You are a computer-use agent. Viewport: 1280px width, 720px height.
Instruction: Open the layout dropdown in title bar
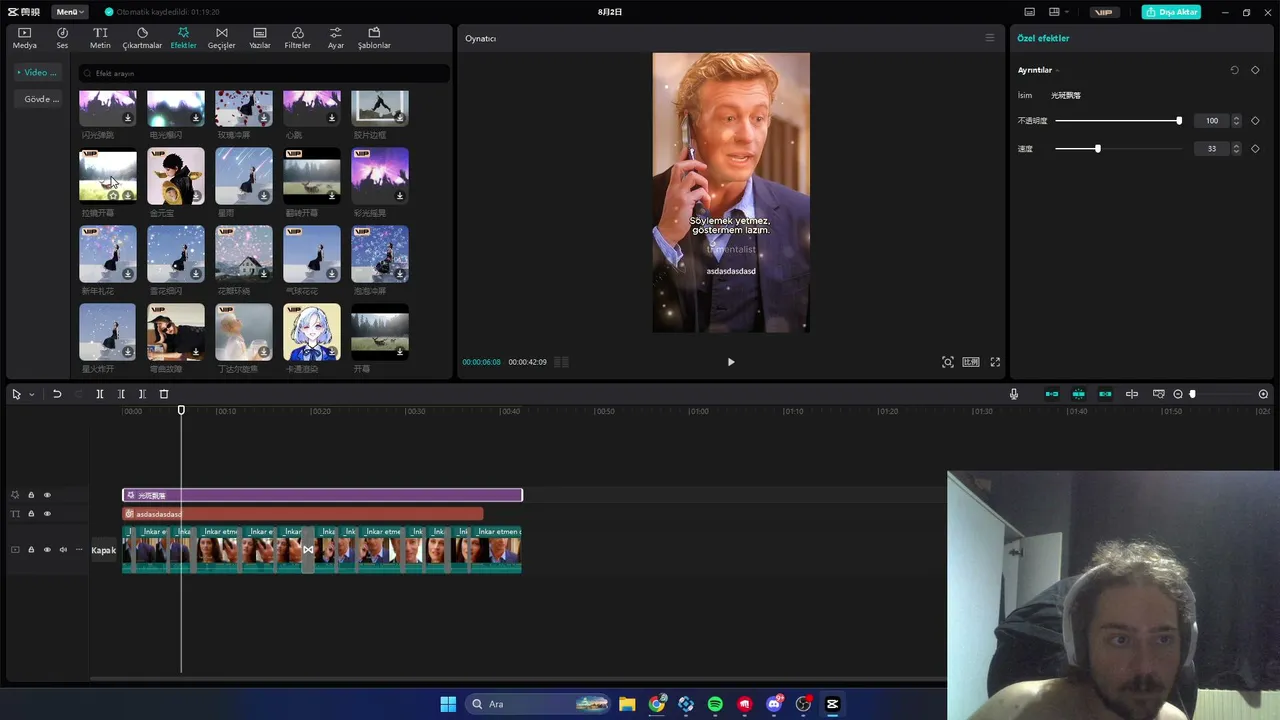tap(1057, 12)
